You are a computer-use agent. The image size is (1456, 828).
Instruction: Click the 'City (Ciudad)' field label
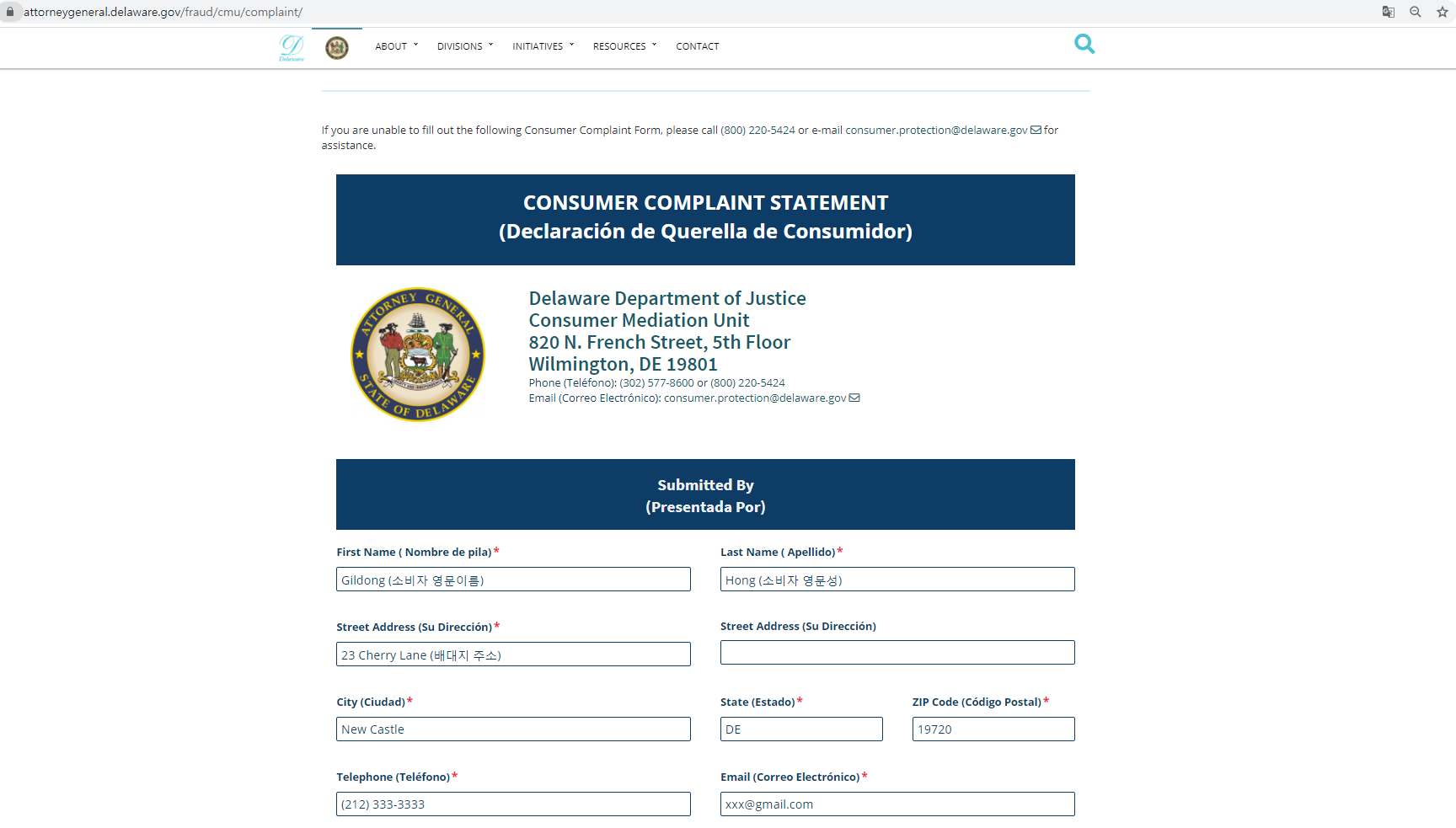(371, 702)
